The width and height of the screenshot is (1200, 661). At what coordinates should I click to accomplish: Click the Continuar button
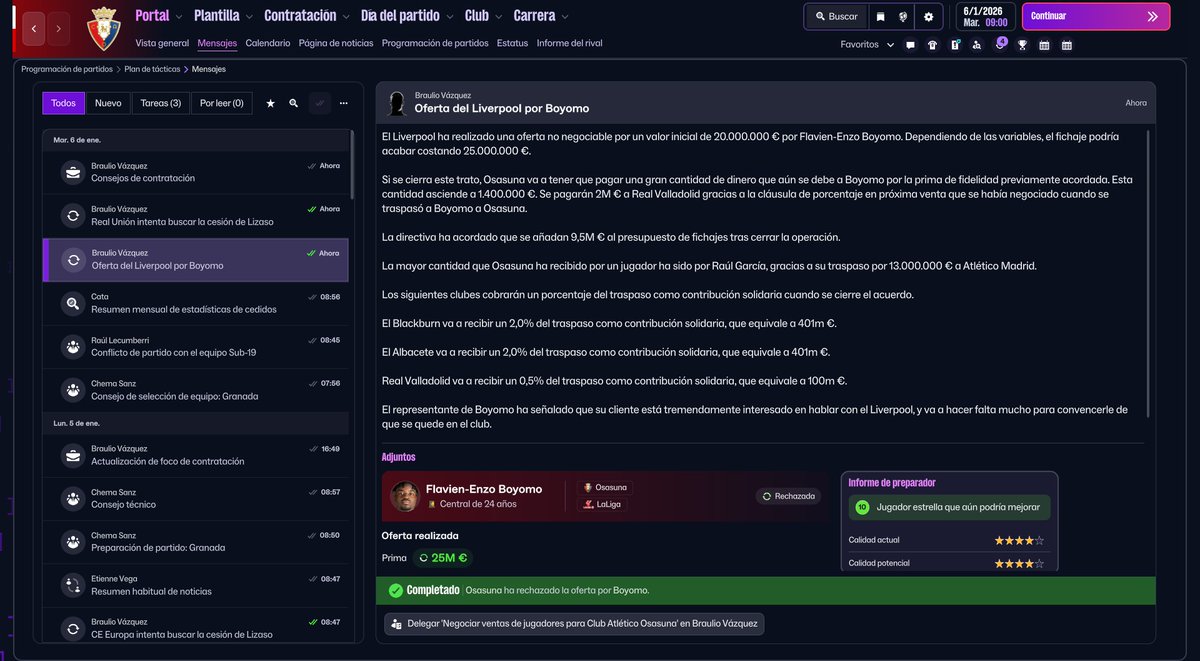[1096, 16]
